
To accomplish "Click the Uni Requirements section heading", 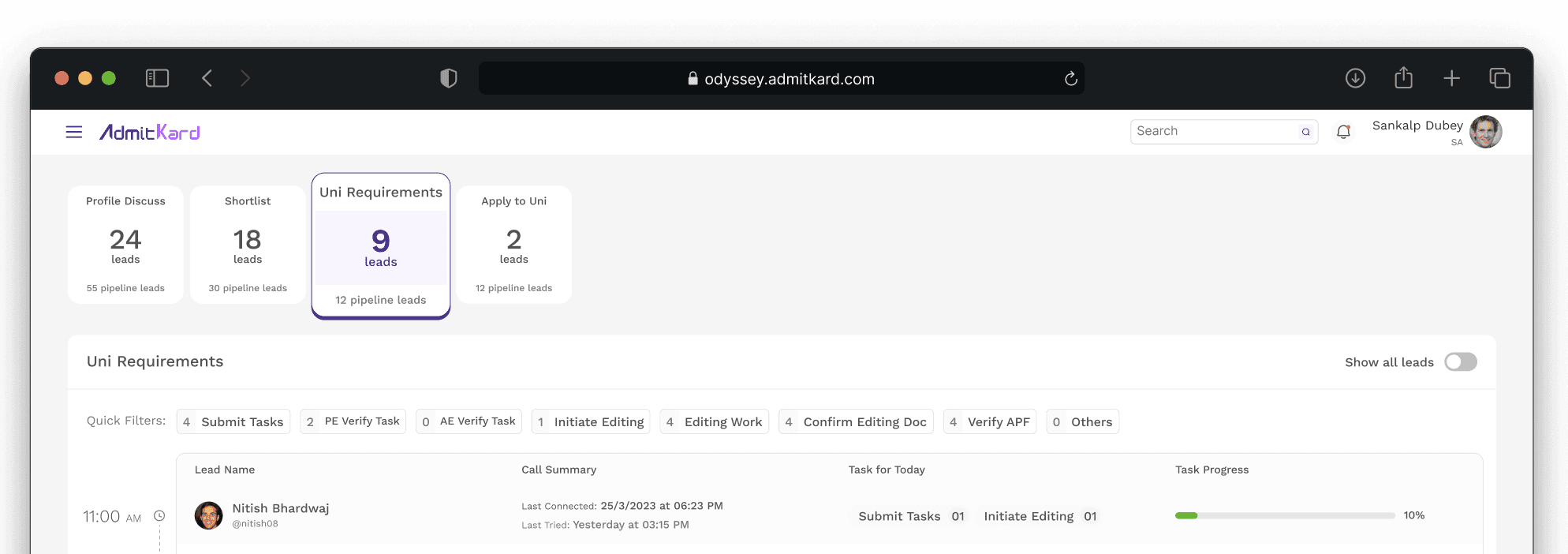I will (x=155, y=361).
